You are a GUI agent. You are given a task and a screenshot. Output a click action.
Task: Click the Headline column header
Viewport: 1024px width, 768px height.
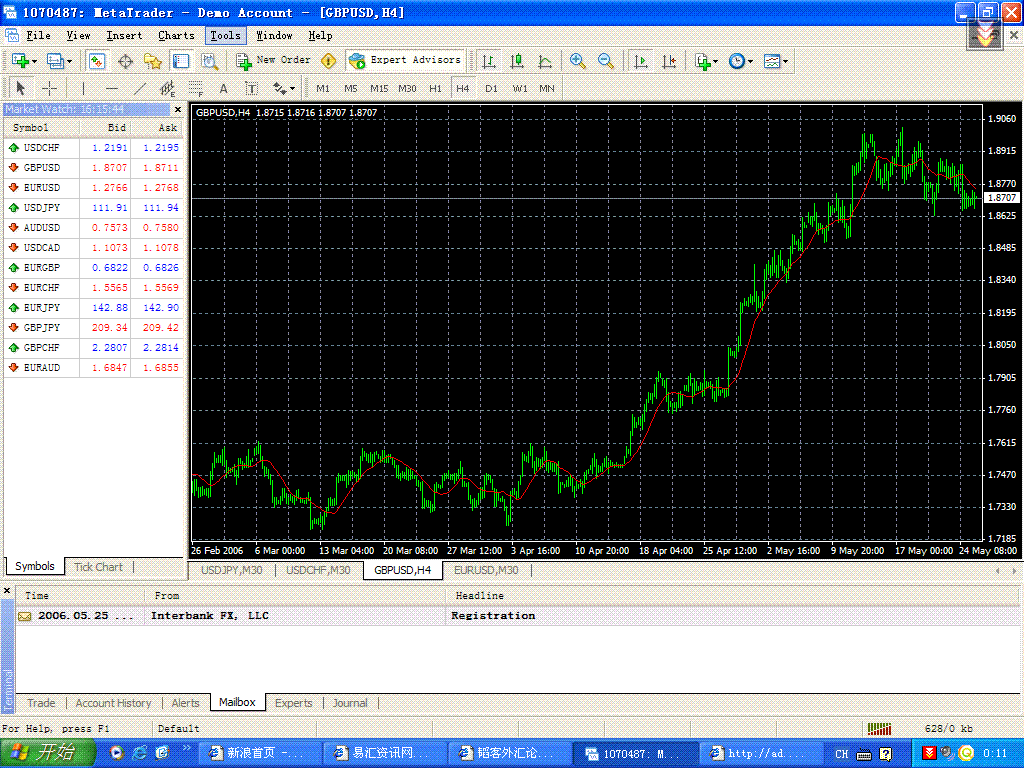pos(733,596)
